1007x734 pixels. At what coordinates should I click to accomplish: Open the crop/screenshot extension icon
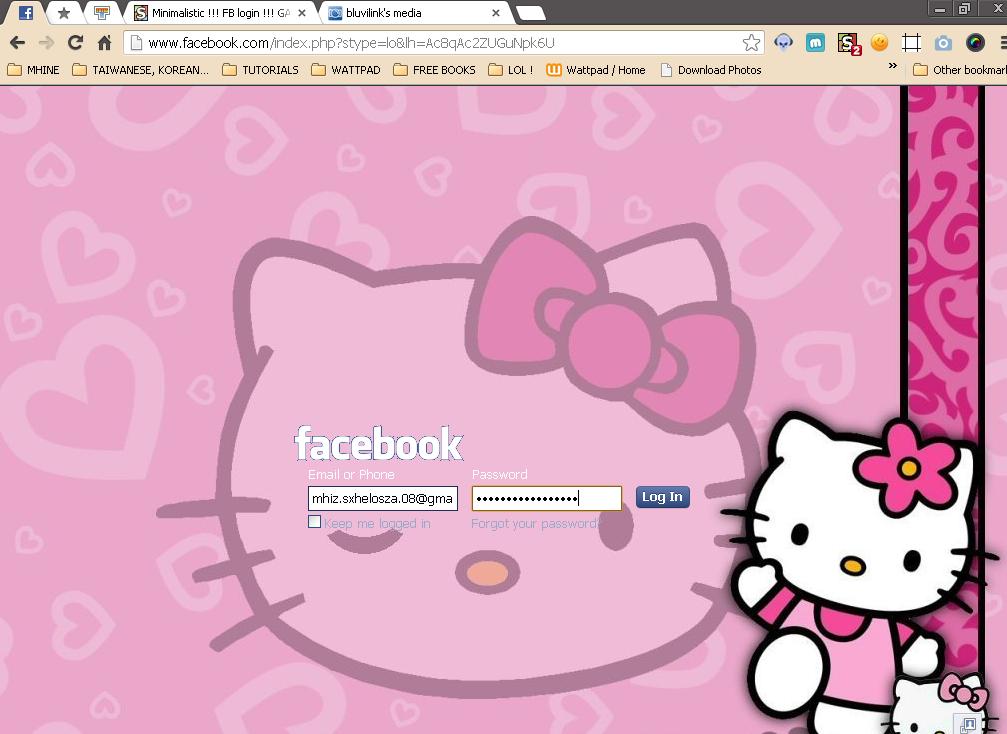point(911,42)
